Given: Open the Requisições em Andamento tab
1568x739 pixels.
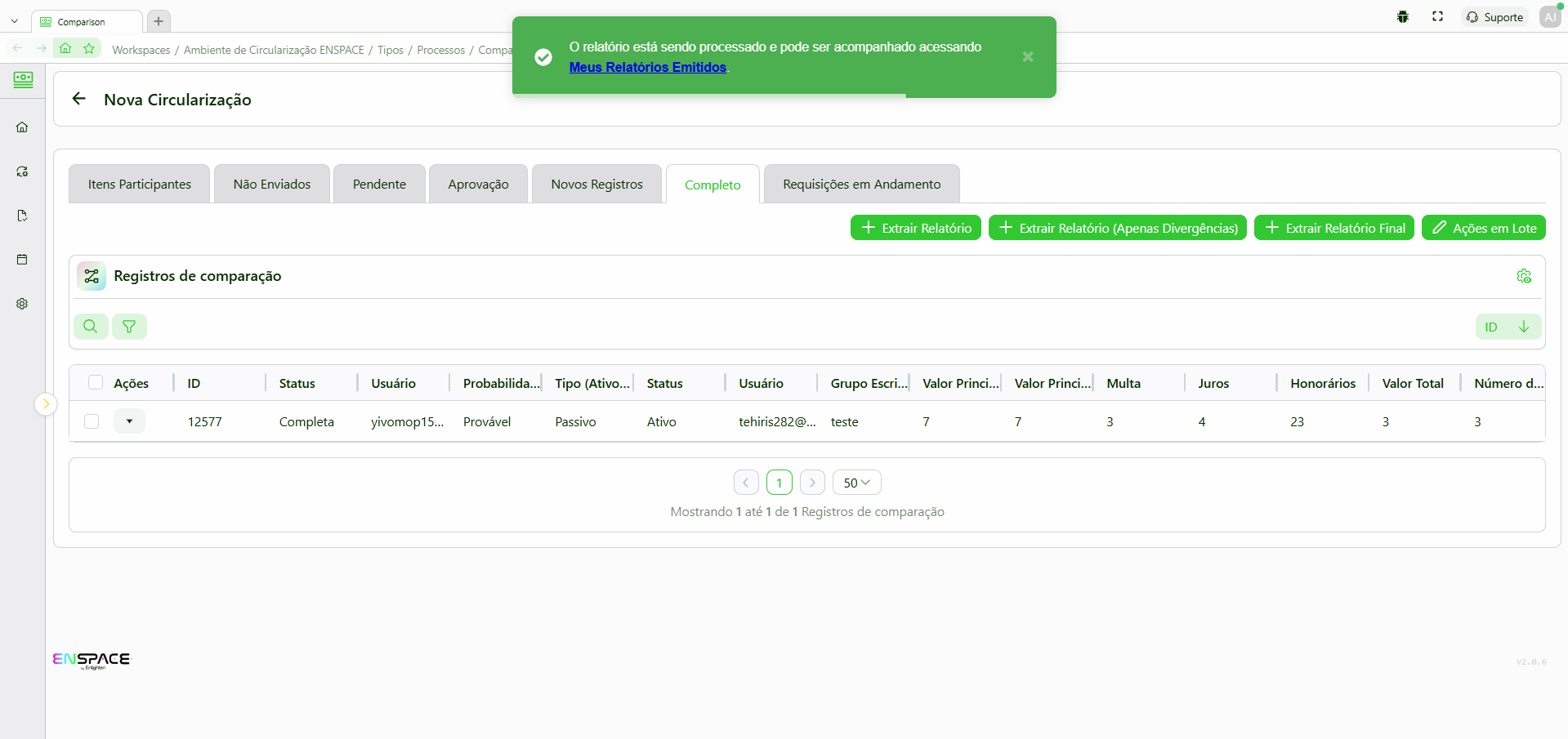Looking at the screenshot, I should pos(861,185).
